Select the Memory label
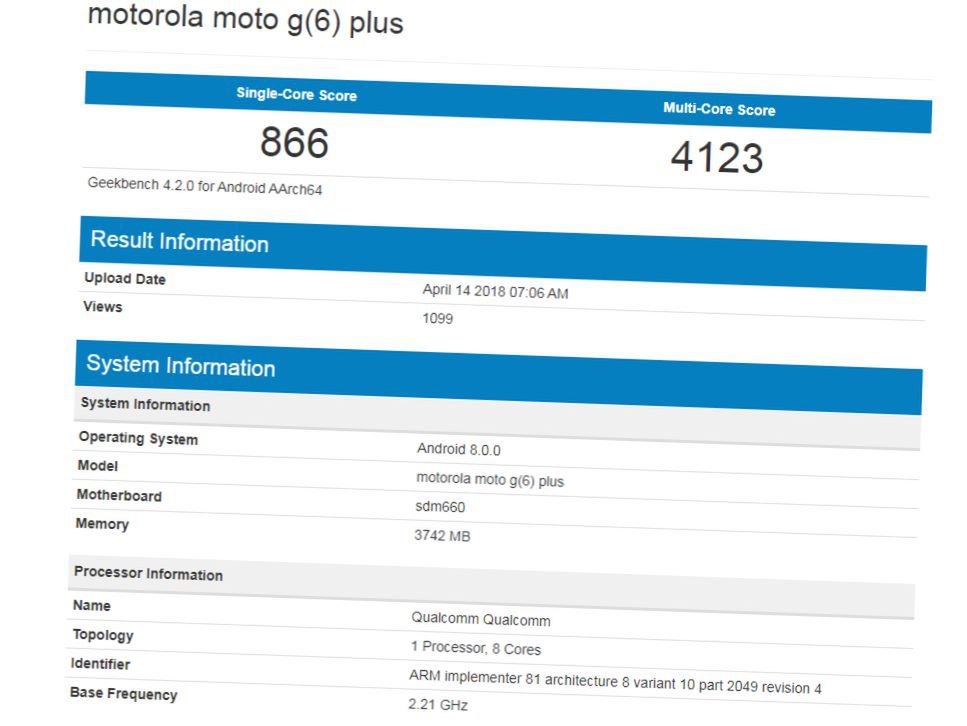Image resolution: width=967 pixels, height=726 pixels. coord(102,524)
